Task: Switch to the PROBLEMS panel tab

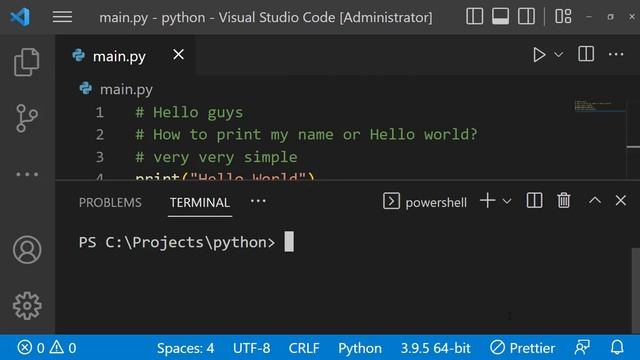Action: pos(110,202)
